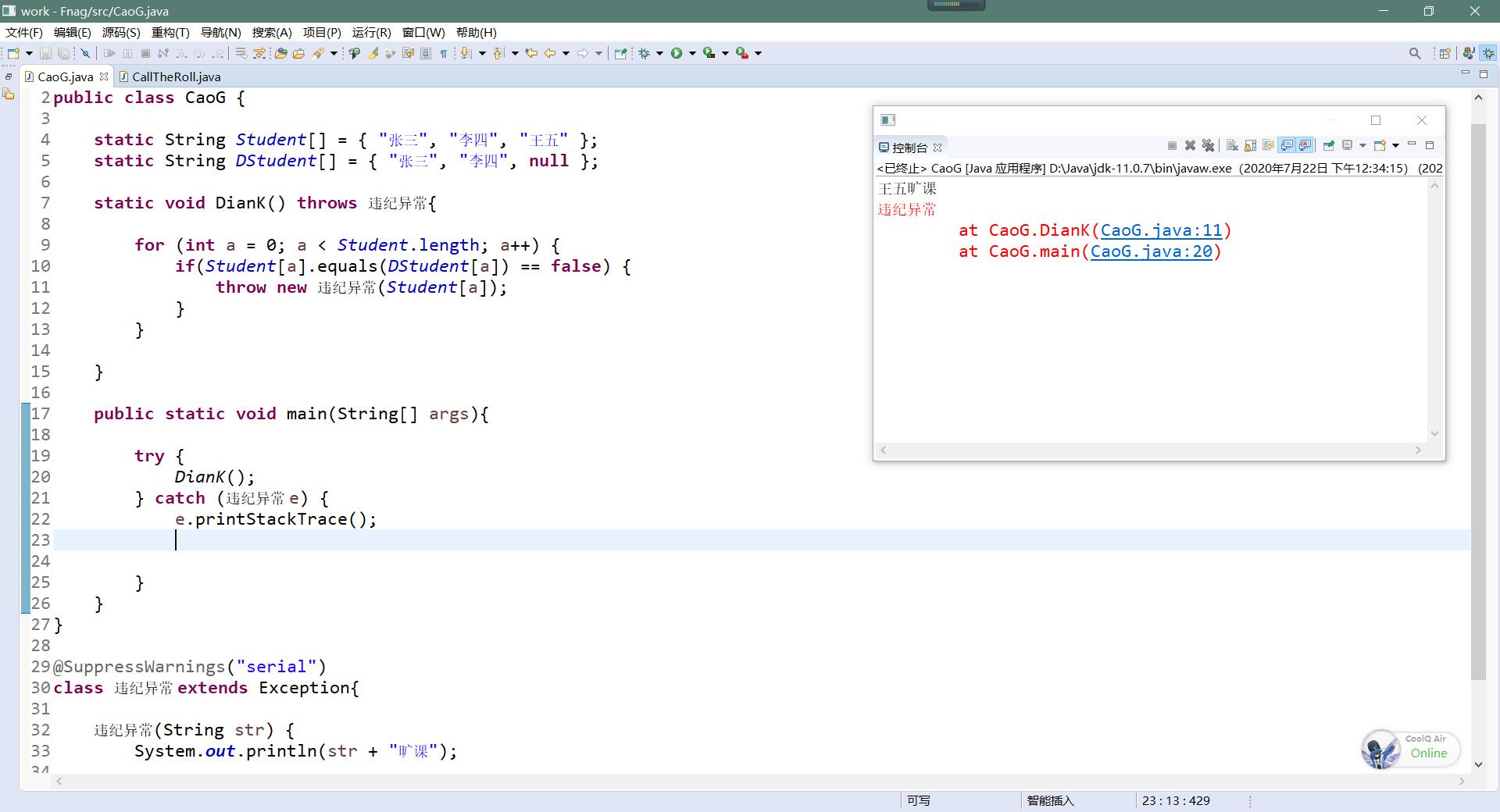Click the Clear Console icon

click(x=1232, y=145)
